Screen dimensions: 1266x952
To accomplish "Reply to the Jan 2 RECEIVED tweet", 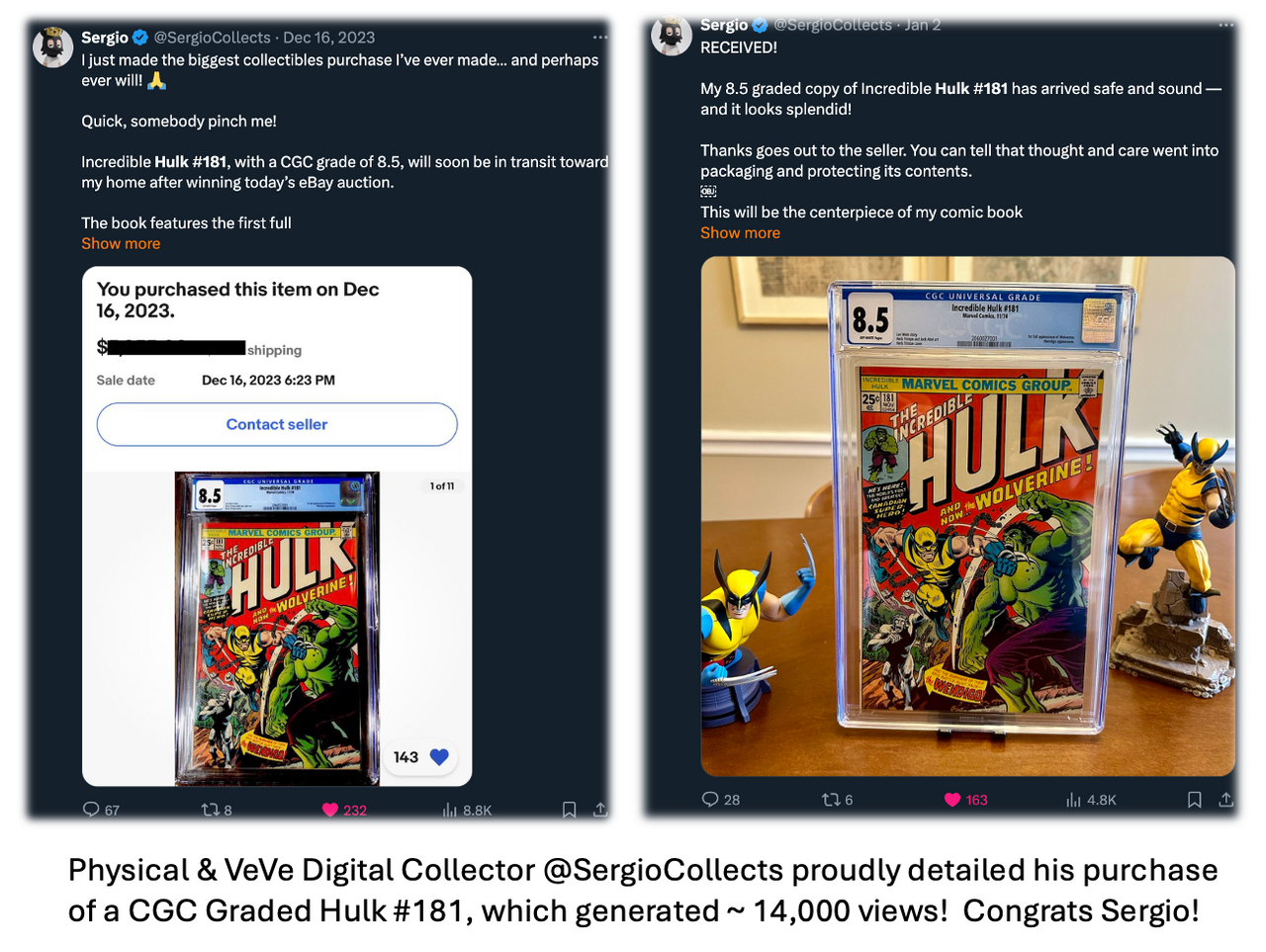I will coord(720,799).
